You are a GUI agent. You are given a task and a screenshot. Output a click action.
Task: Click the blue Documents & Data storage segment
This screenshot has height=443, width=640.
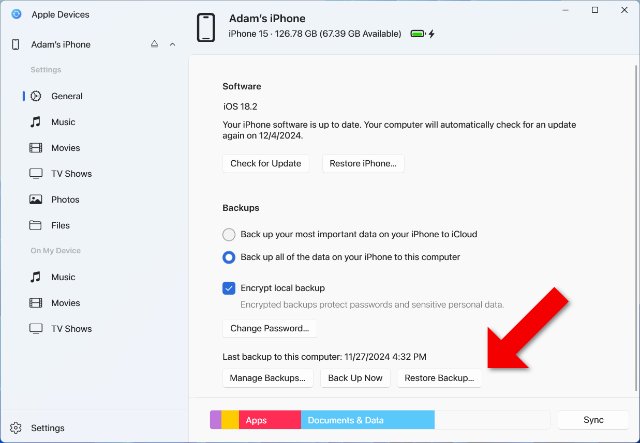point(368,420)
